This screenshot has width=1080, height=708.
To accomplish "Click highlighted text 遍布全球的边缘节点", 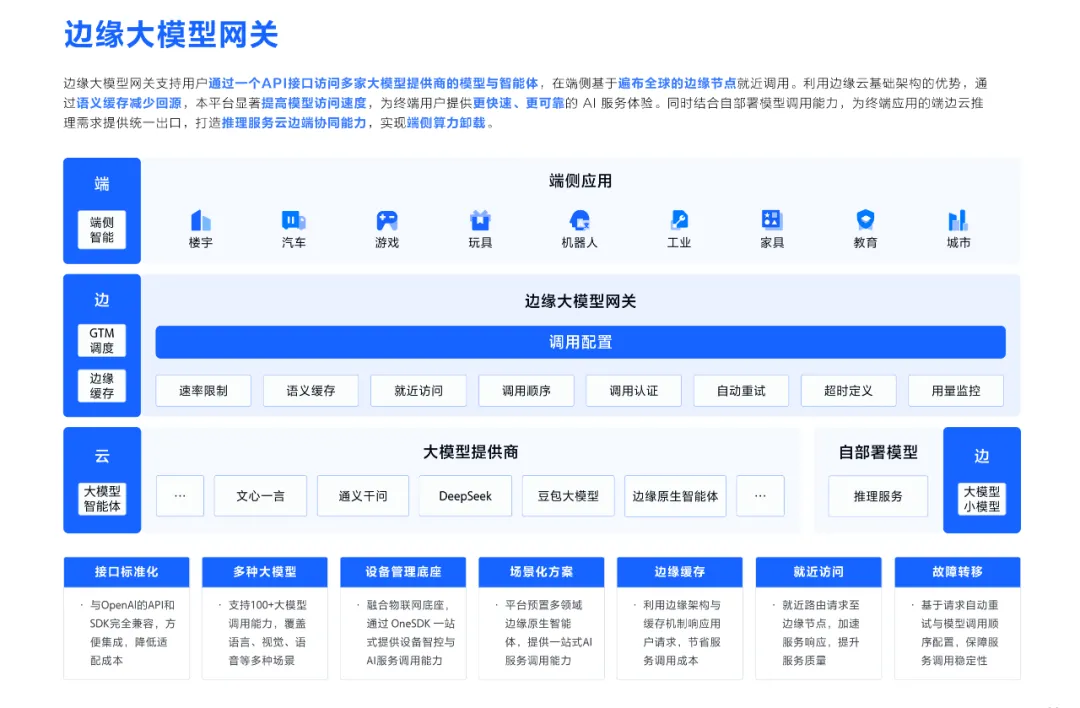I will click(x=677, y=83).
